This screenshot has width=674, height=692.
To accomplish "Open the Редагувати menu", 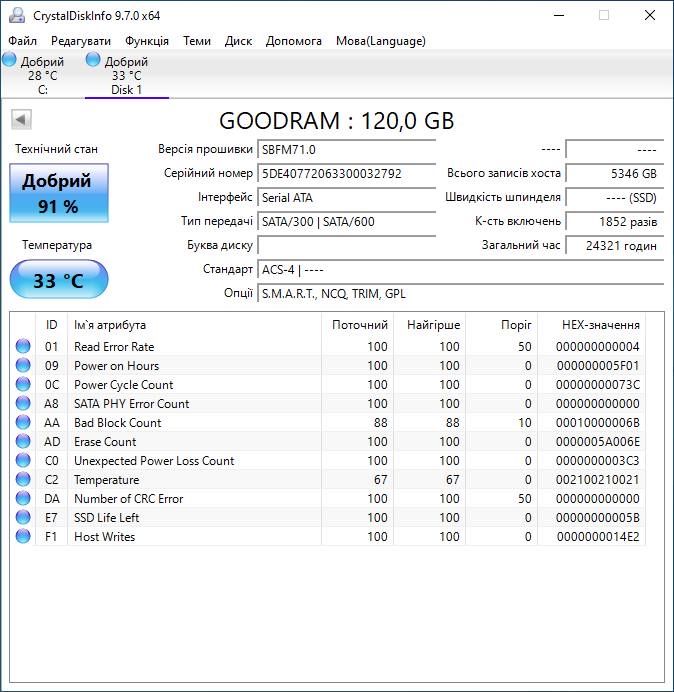I will [81, 41].
